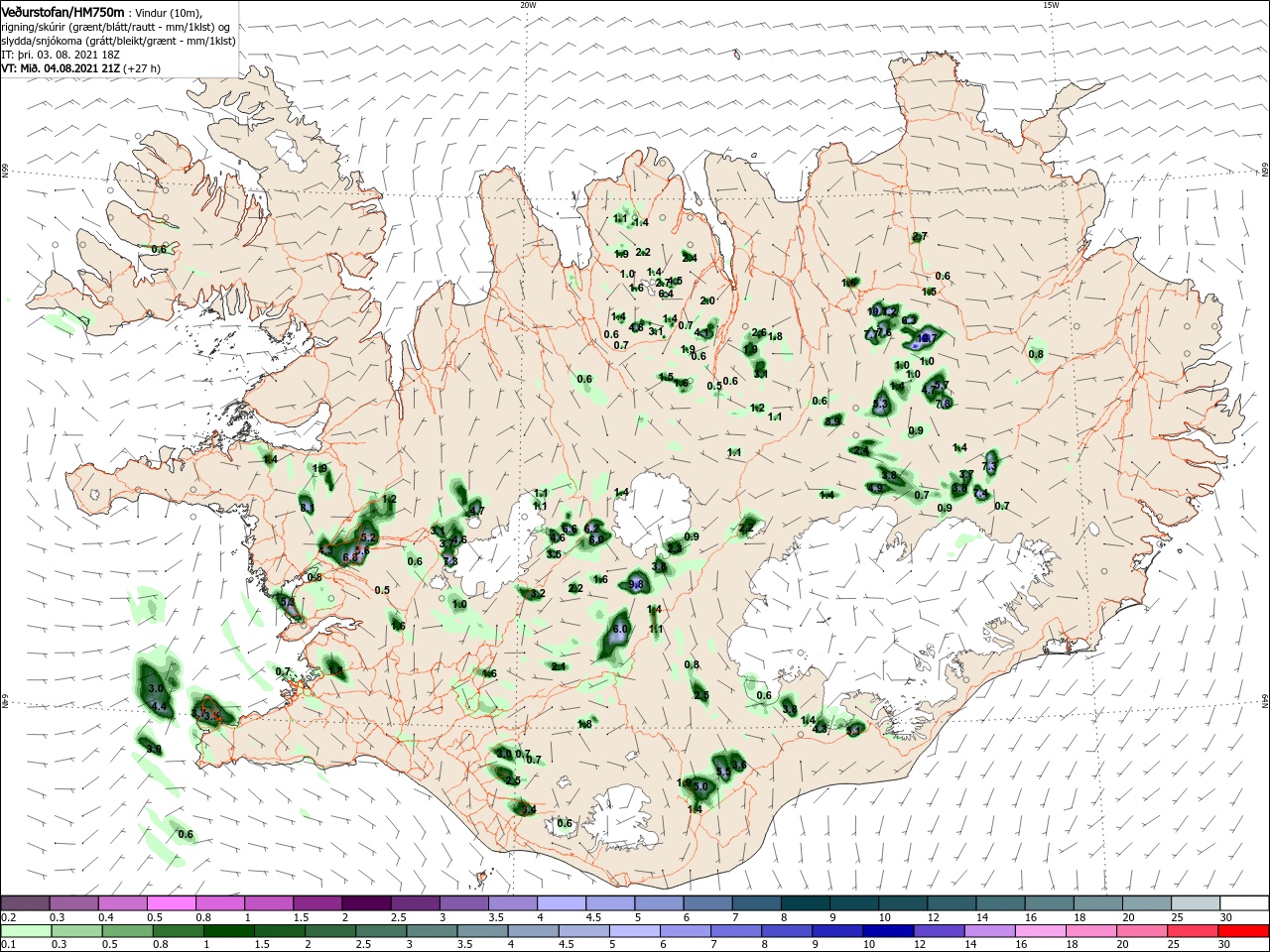Image resolution: width=1270 pixels, height=952 pixels.
Task: Click the '4.1' precipitation value
Action: (x=701, y=333)
